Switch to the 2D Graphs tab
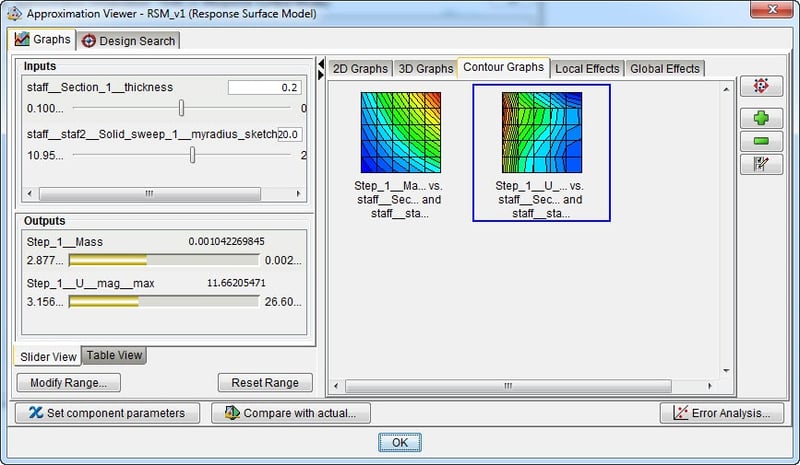Image resolution: width=800 pixels, height=465 pixels. [360, 68]
